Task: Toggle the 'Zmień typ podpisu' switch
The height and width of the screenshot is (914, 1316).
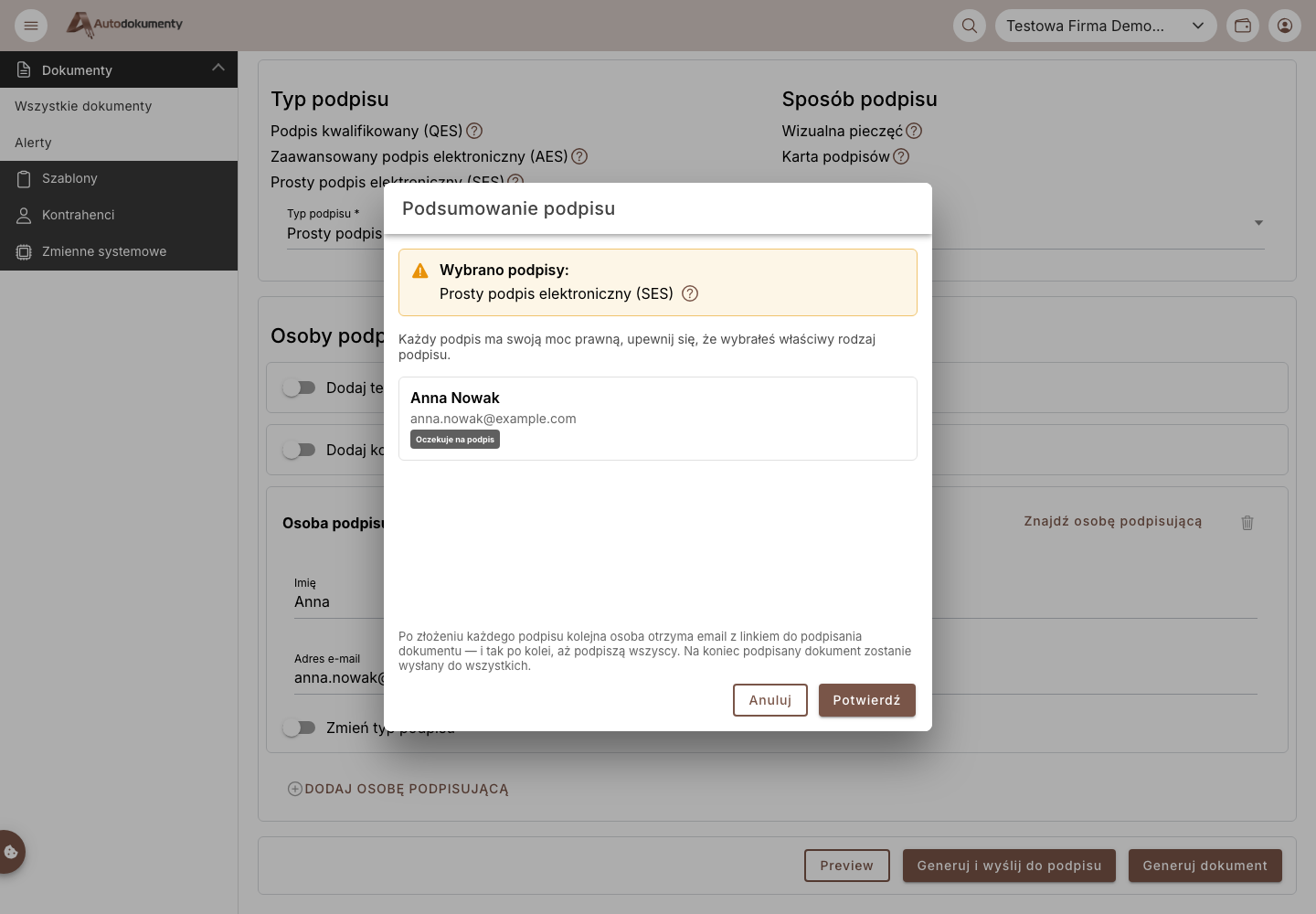Action: coord(299,728)
